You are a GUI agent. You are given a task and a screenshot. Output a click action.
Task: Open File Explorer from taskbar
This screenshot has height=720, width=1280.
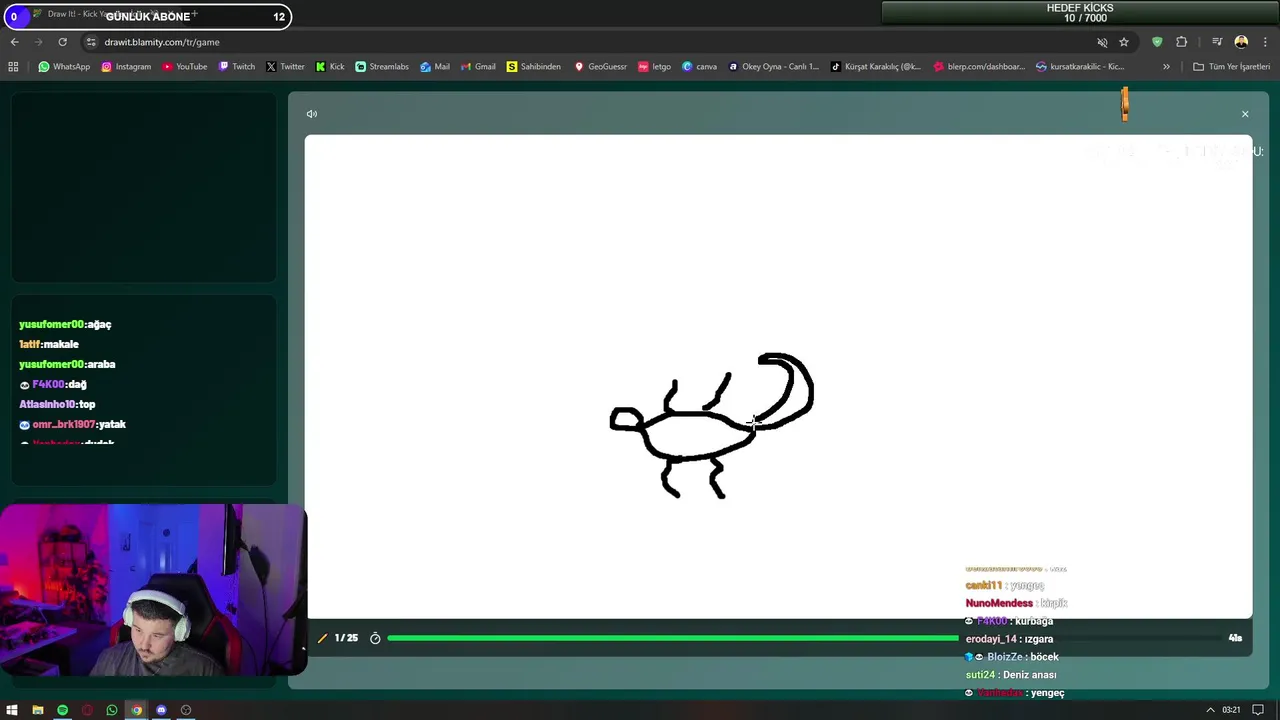pos(38,710)
